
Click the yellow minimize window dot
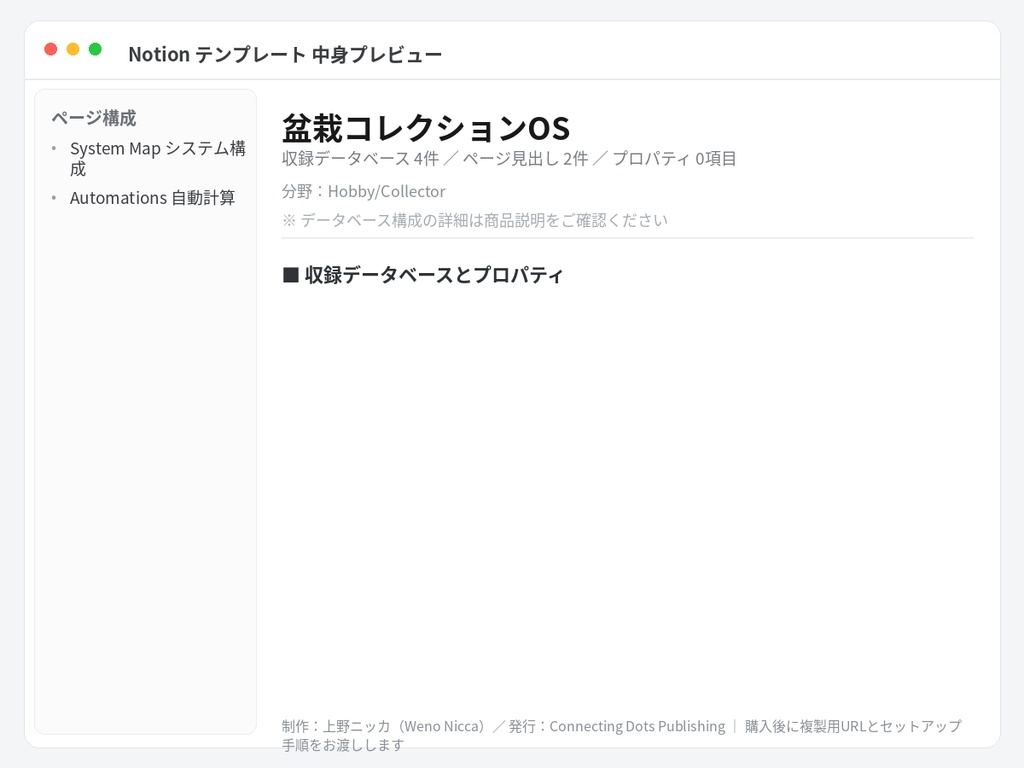[x=73, y=49]
